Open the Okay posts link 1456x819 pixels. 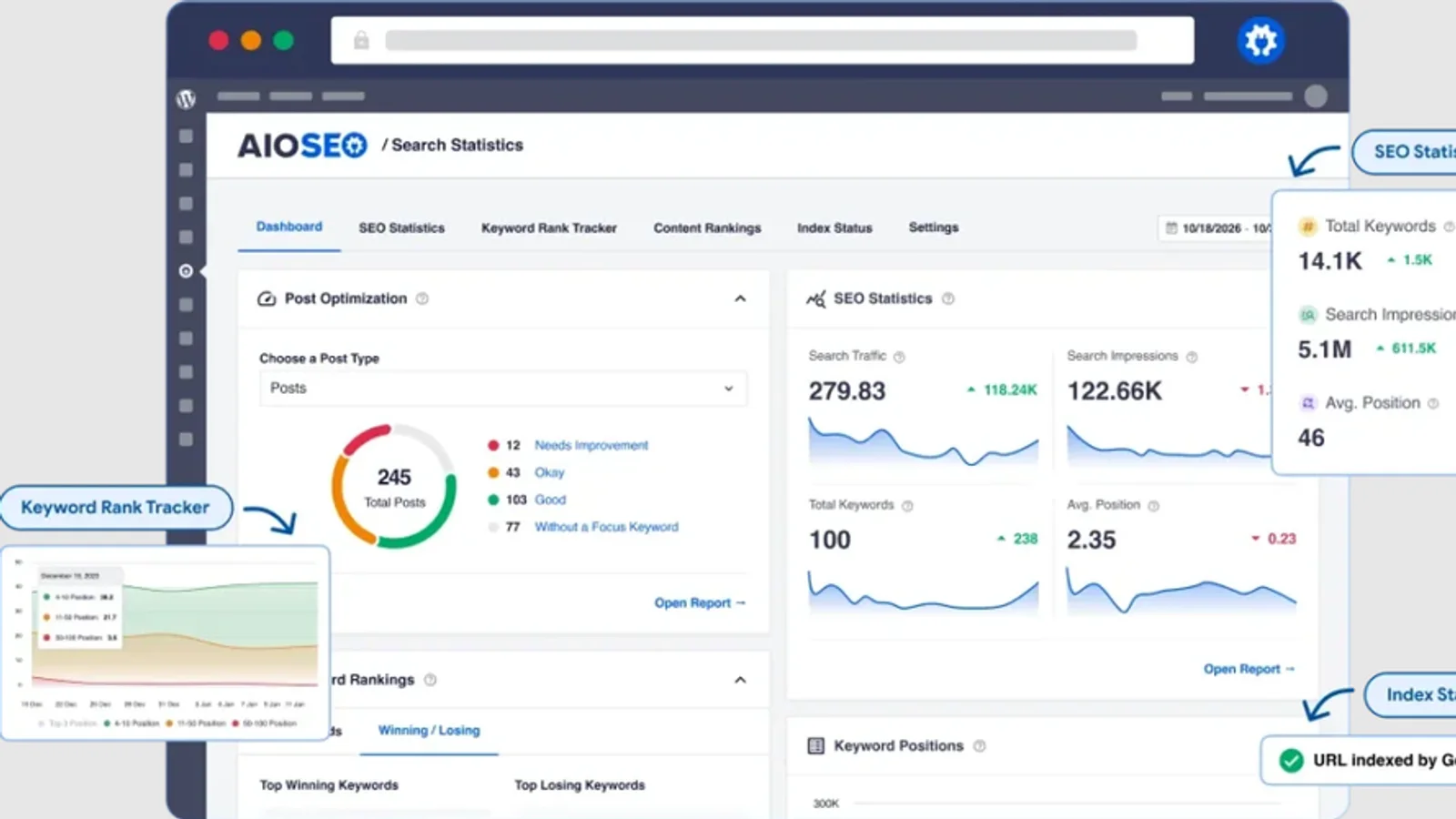click(x=550, y=473)
